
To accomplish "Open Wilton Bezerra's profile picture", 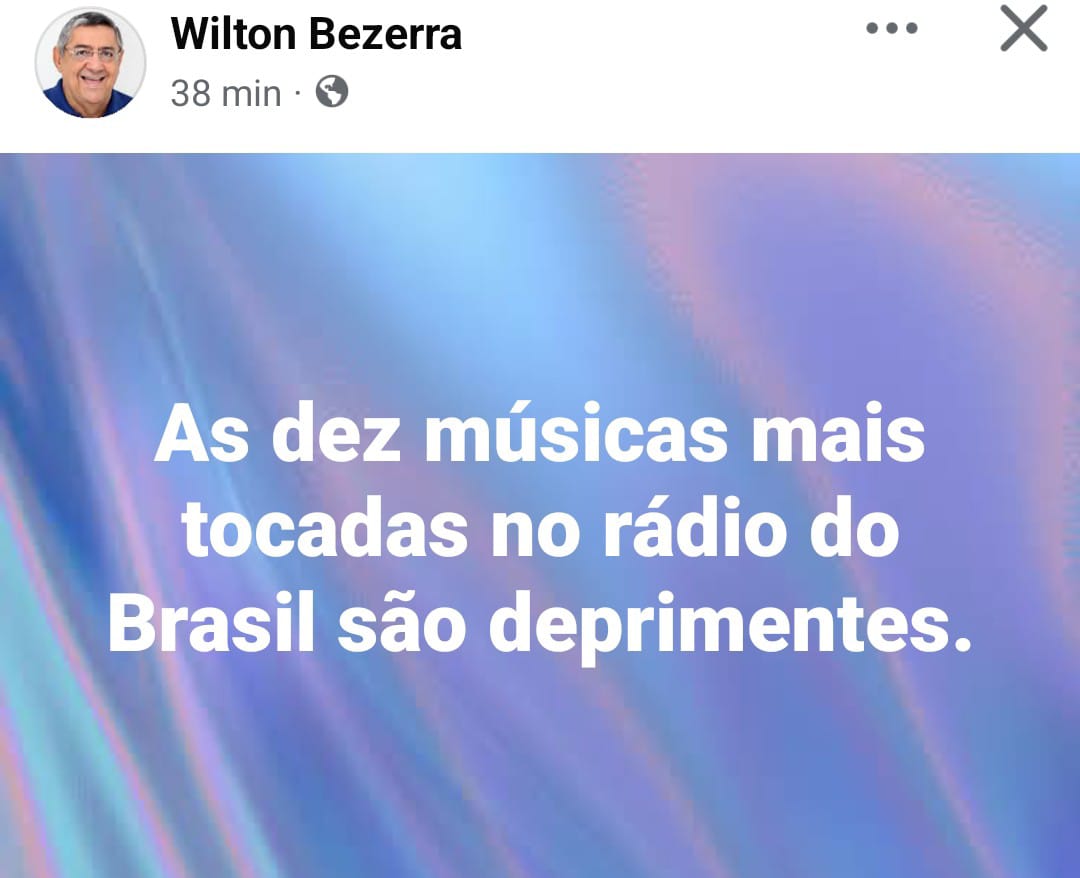I will coord(90,63).
